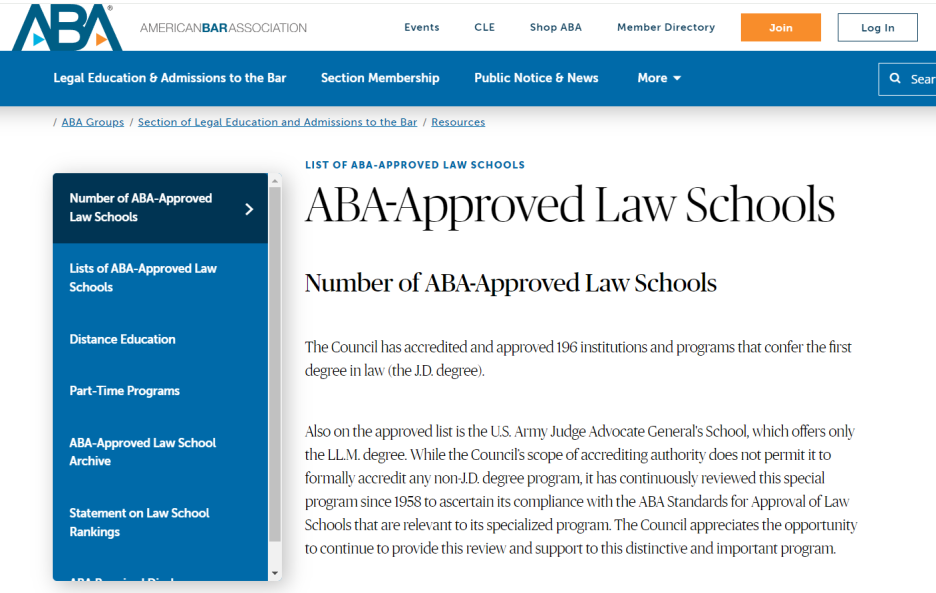The height and width of the screenshot is (593, 936).
Task: Click the ABA logo
Action: (67, 27)
